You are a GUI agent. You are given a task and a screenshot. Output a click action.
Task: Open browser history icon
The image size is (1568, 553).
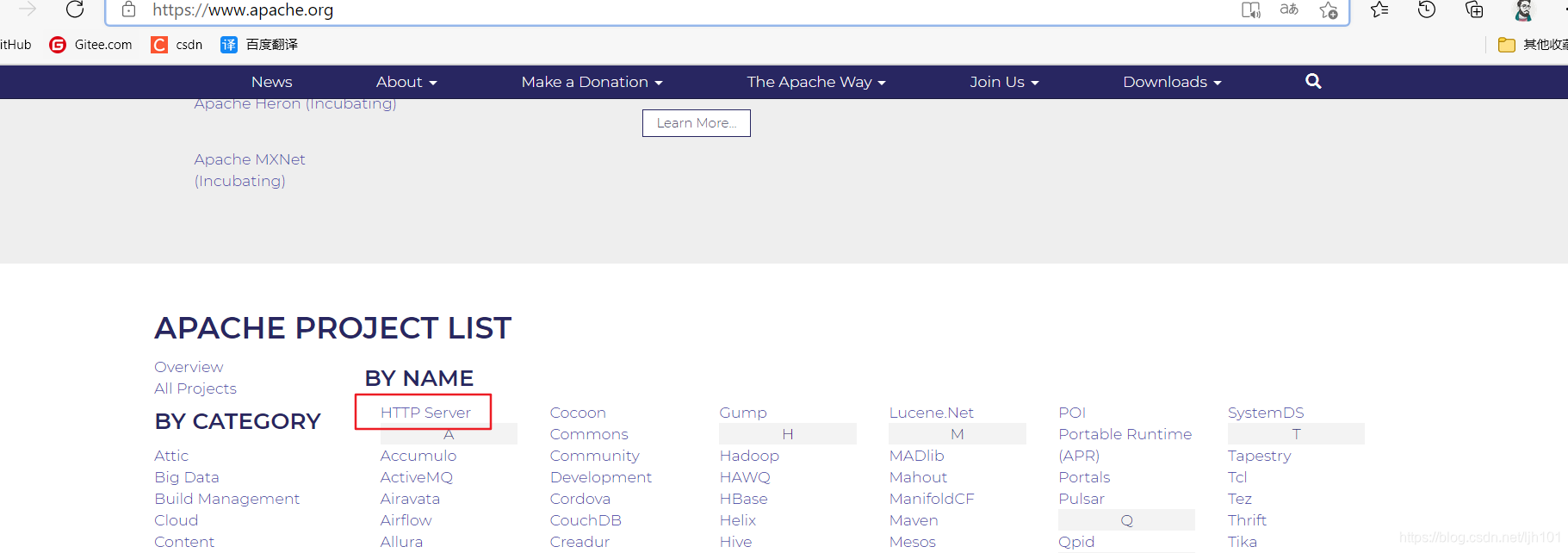[x=1427, y=9]
